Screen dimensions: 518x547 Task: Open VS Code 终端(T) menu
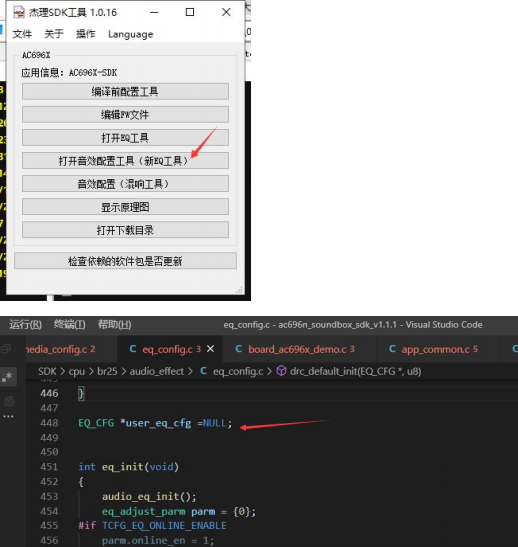69,324
